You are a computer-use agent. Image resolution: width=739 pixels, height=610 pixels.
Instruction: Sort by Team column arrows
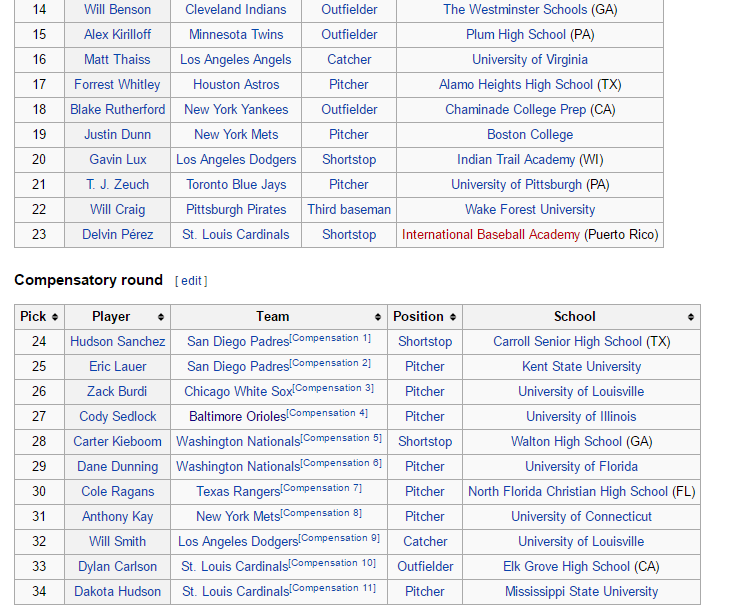(378, 317)
